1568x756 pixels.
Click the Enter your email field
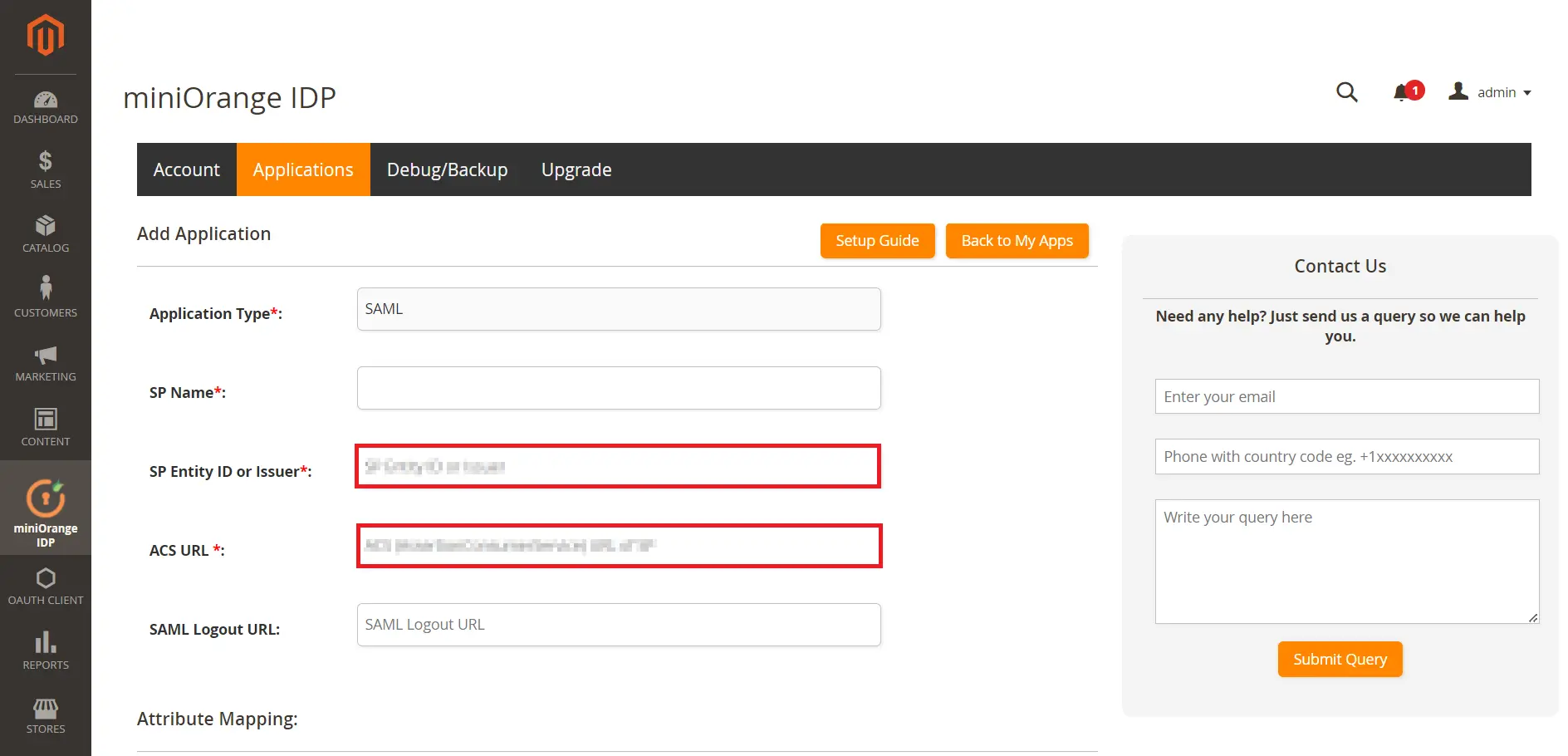(1347, 396)
